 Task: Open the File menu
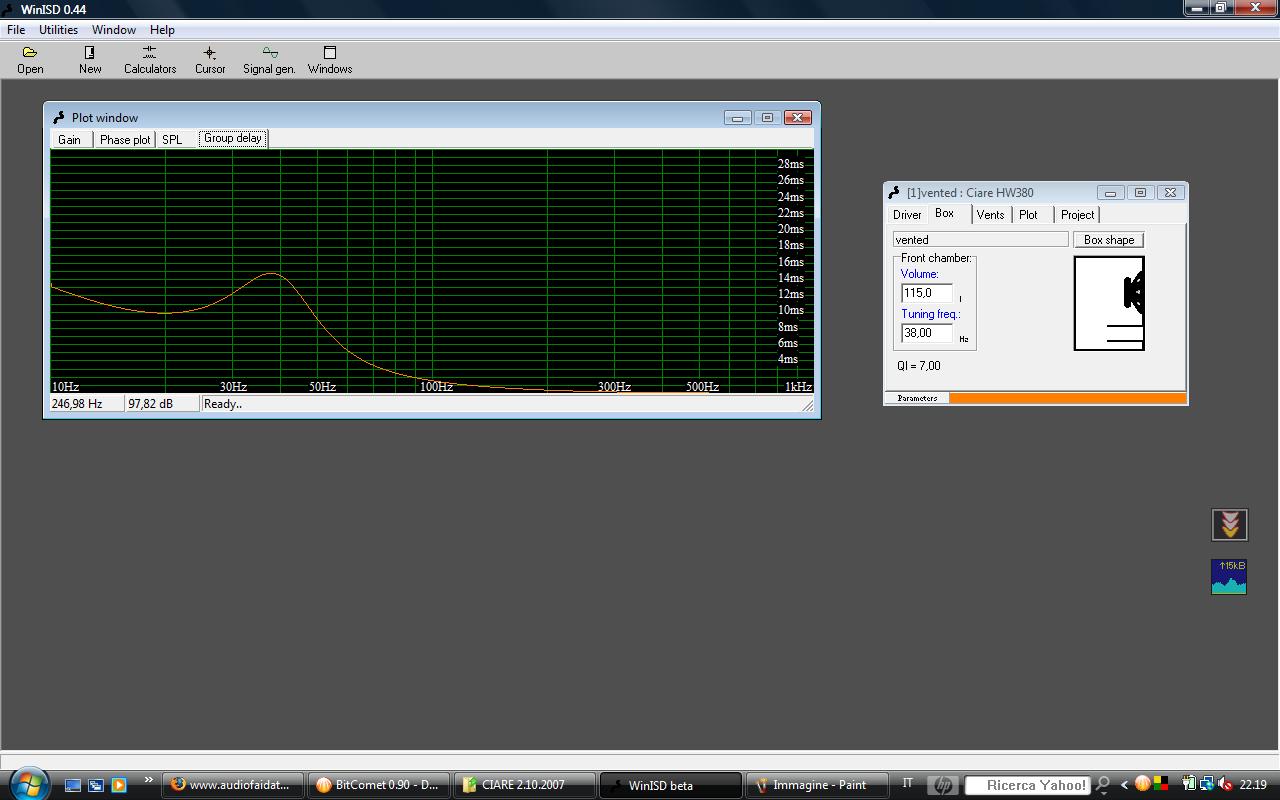16,30
